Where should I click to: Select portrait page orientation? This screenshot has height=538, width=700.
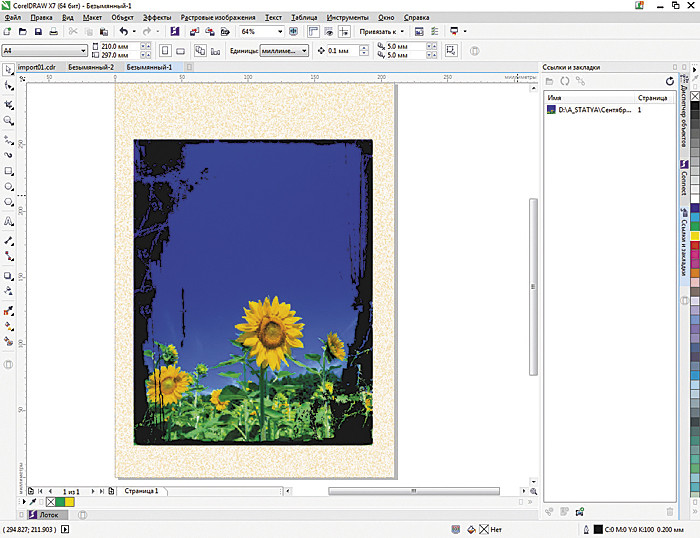point(165,49)
